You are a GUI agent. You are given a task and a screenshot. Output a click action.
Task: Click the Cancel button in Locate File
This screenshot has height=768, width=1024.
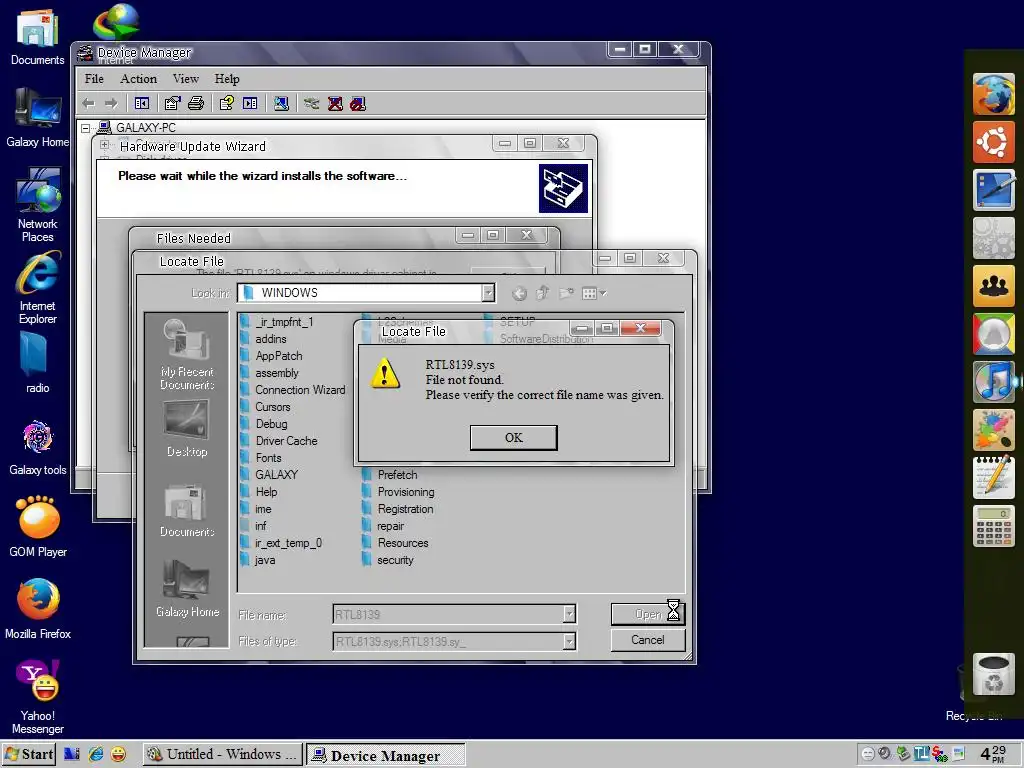click(647, 640)
